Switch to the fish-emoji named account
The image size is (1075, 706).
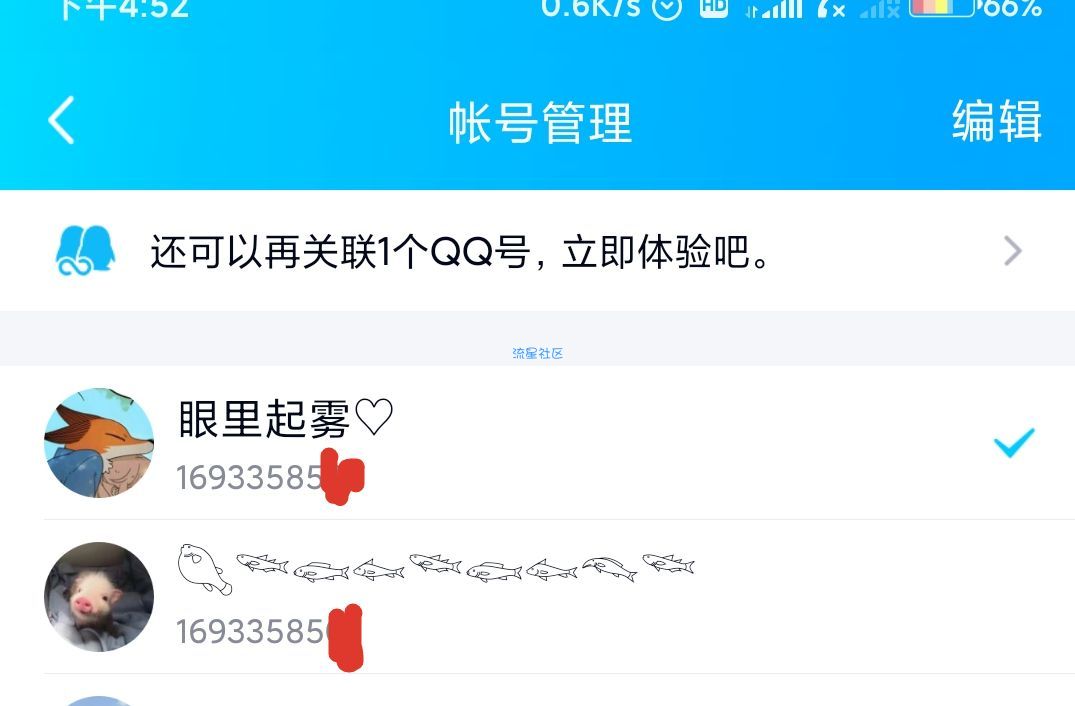[x=538, y=597]
